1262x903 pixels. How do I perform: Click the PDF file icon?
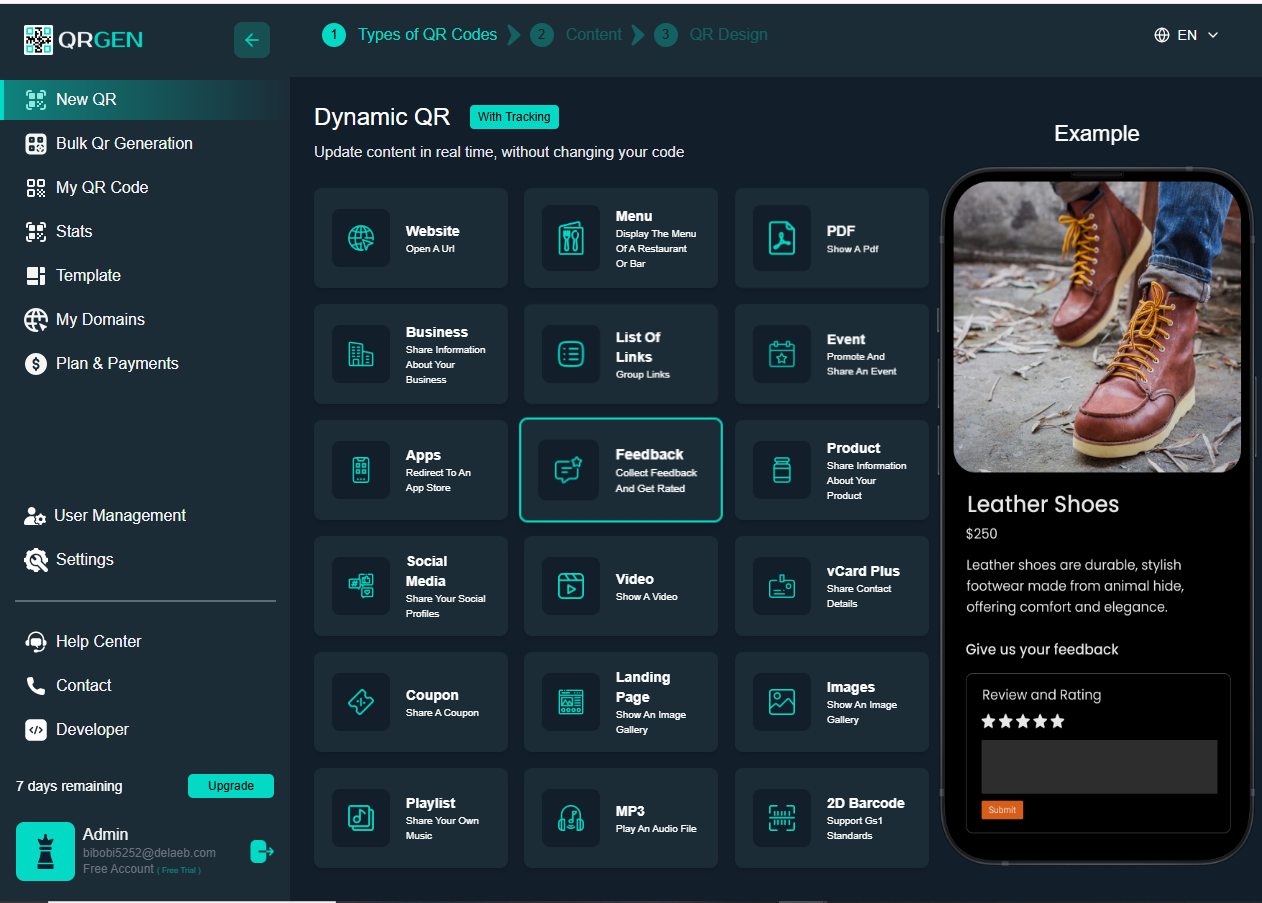tap(782, 238)
